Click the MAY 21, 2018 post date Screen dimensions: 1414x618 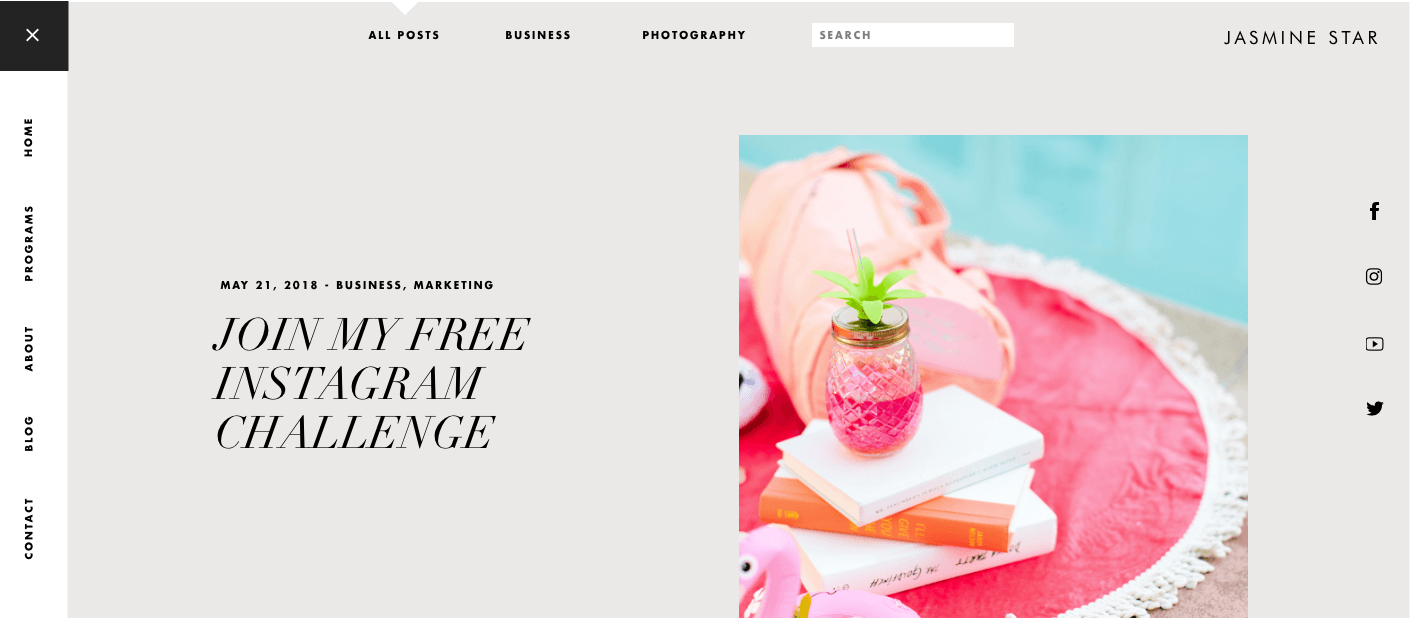point(269,285)
